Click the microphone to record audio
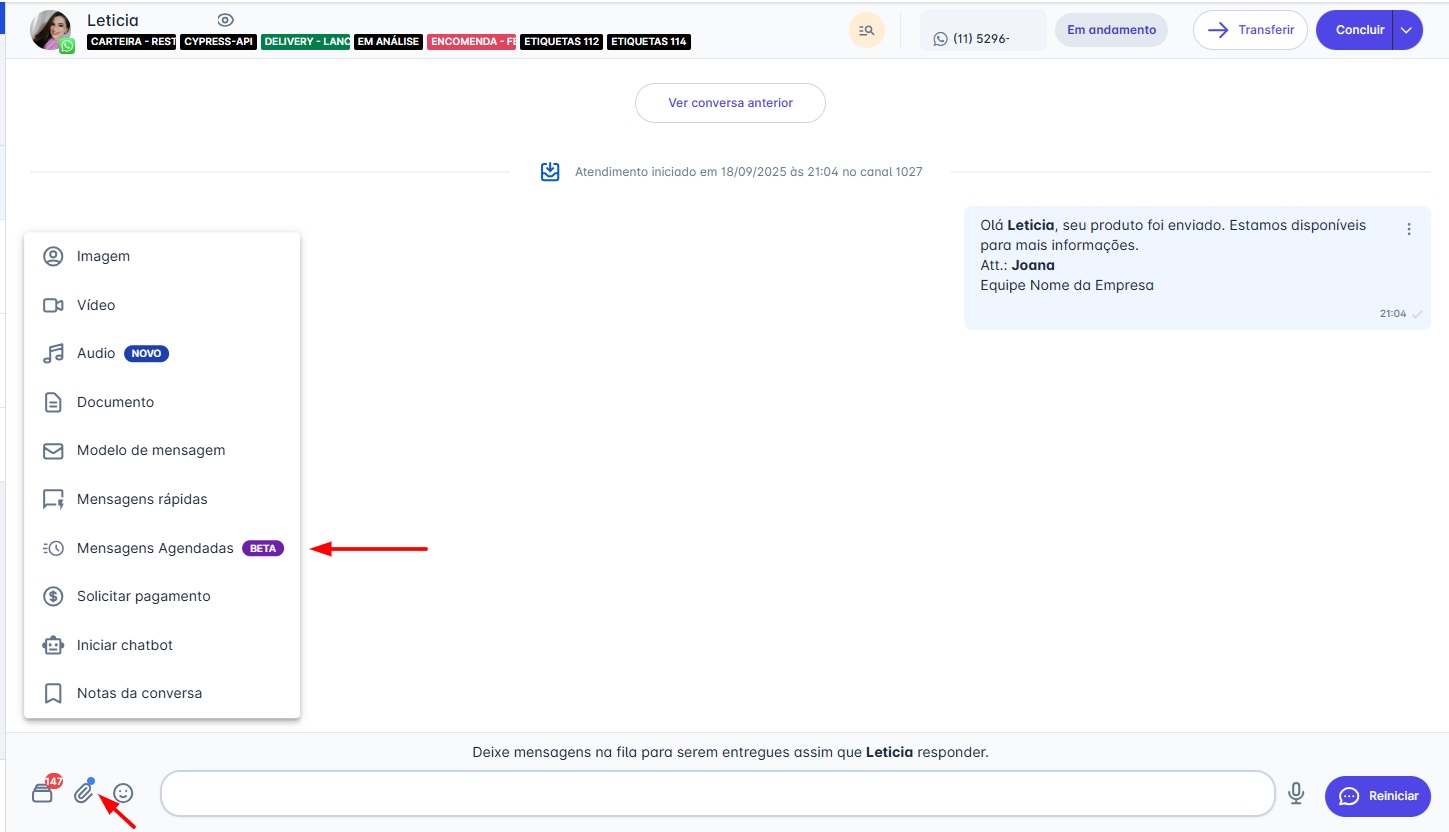Image resolution: width=1449 pixels, height=832 pixels. 1296,794
